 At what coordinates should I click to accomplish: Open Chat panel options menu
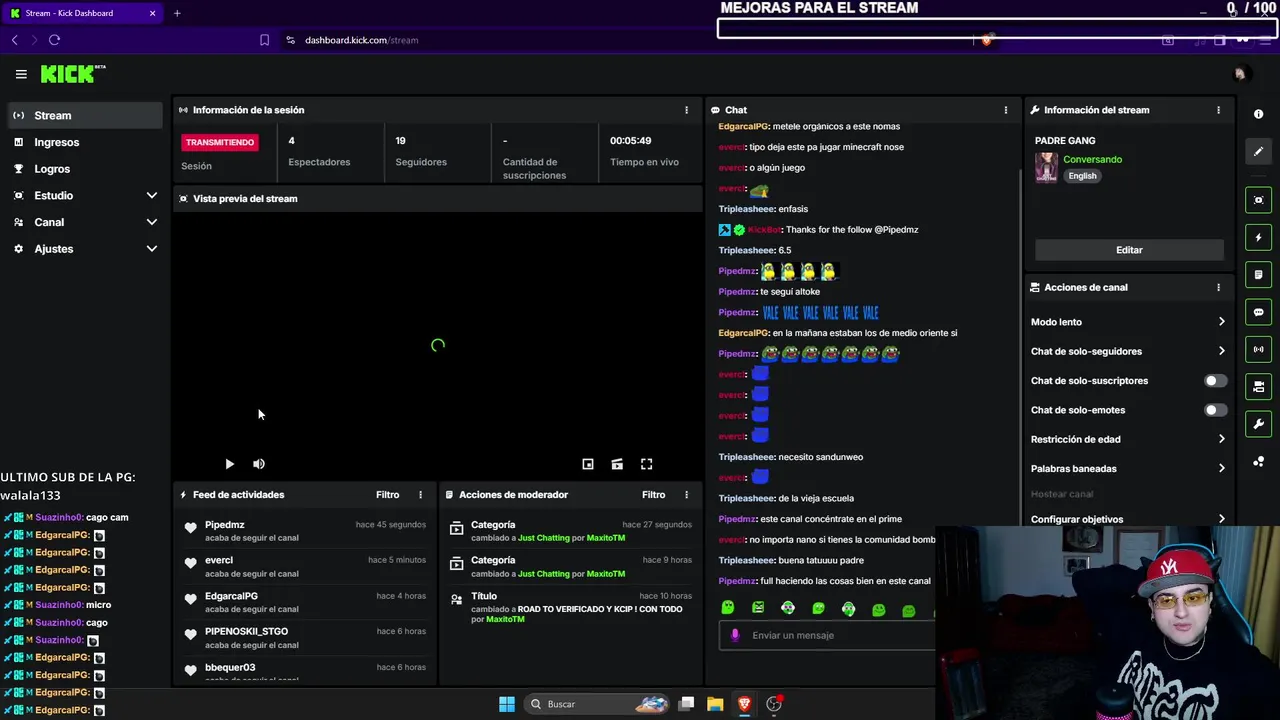(x=1006, y=110)
